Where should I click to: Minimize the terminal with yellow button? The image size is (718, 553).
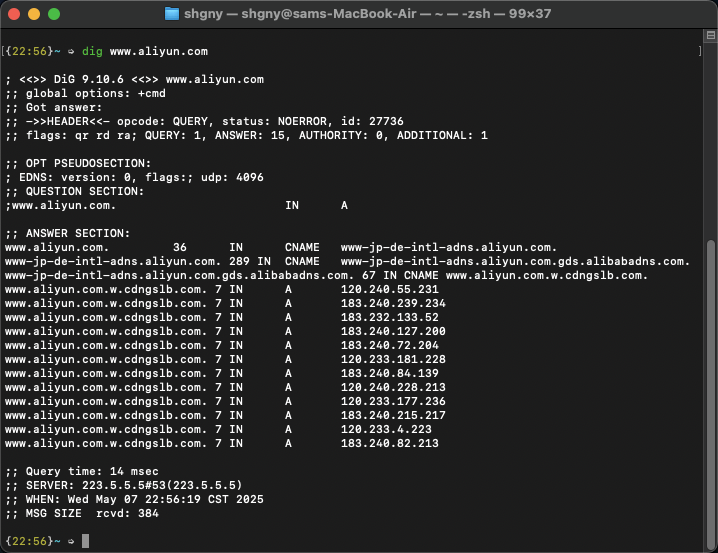click(34, 14)
